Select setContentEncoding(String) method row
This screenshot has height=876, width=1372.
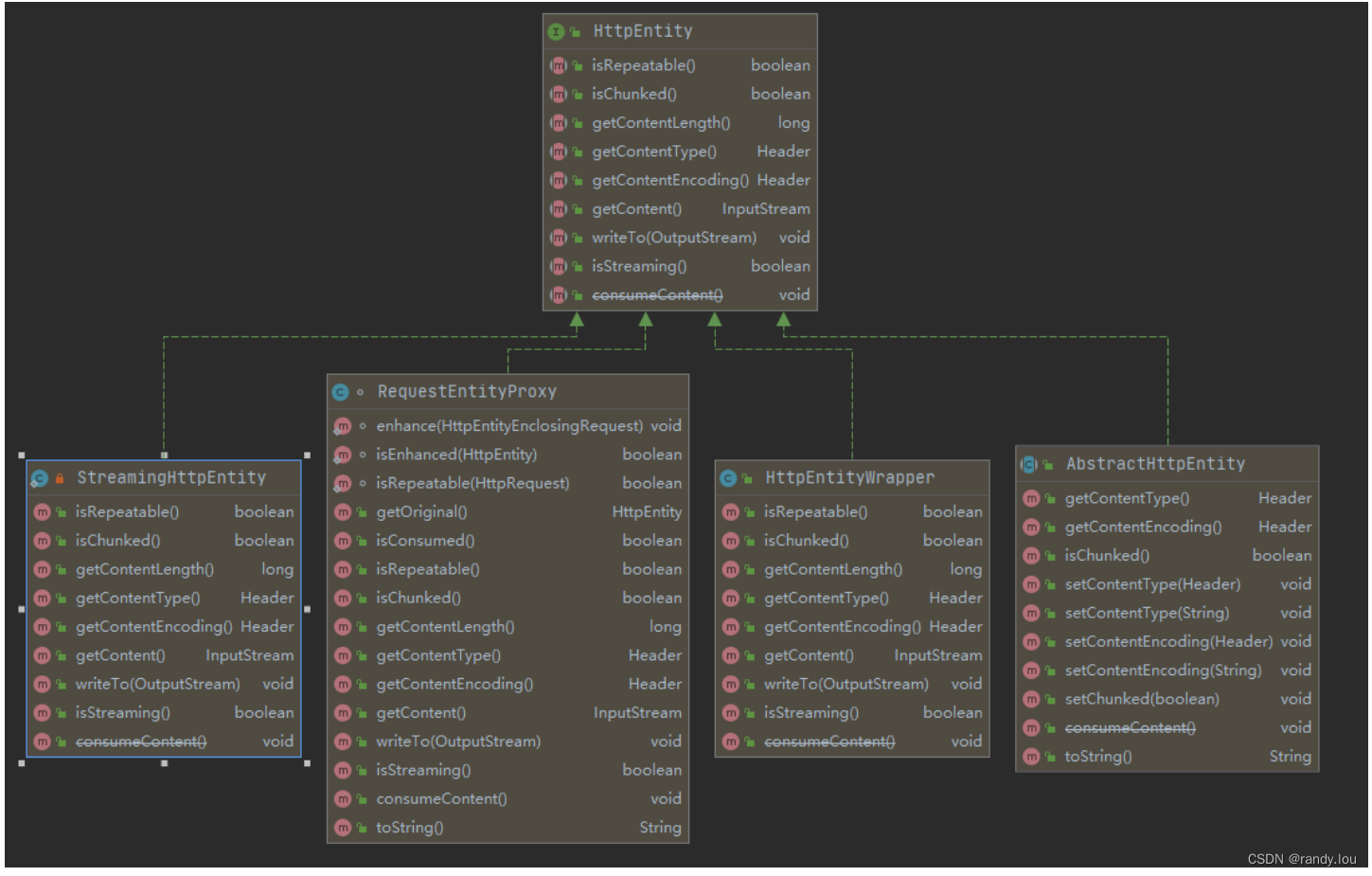coord(1167,670)
